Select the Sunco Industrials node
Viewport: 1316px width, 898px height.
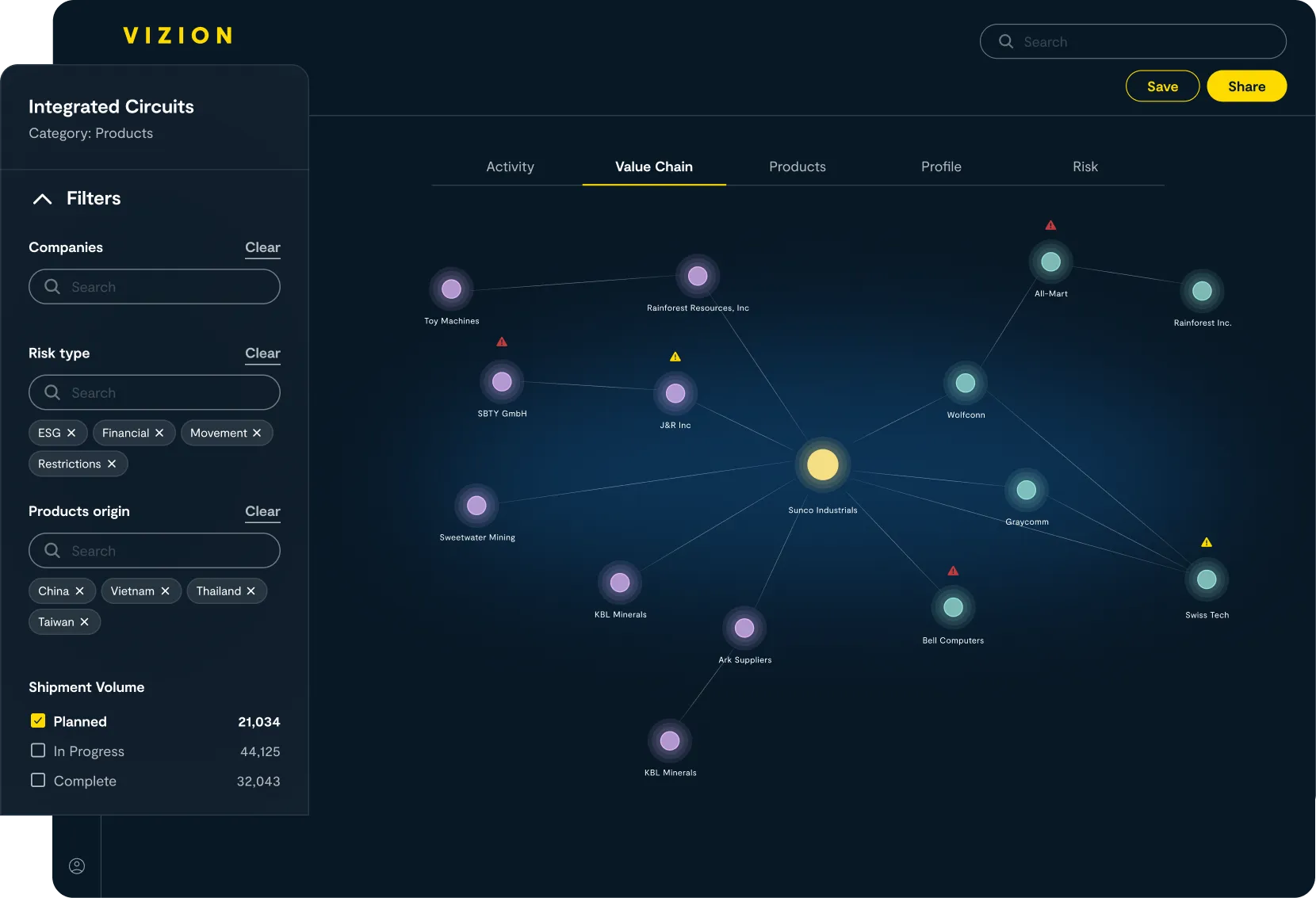click(x=822, y=464)
